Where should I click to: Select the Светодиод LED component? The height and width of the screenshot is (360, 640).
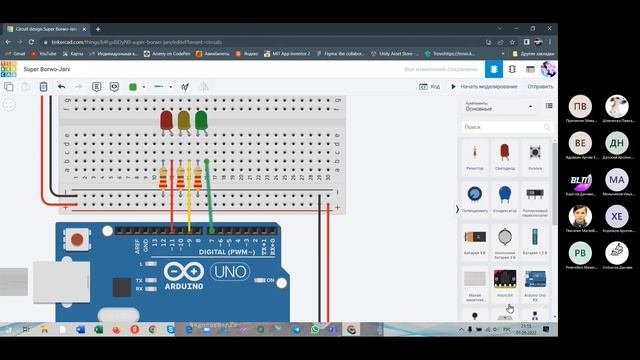pyautogui.click(x=505, y=157)
